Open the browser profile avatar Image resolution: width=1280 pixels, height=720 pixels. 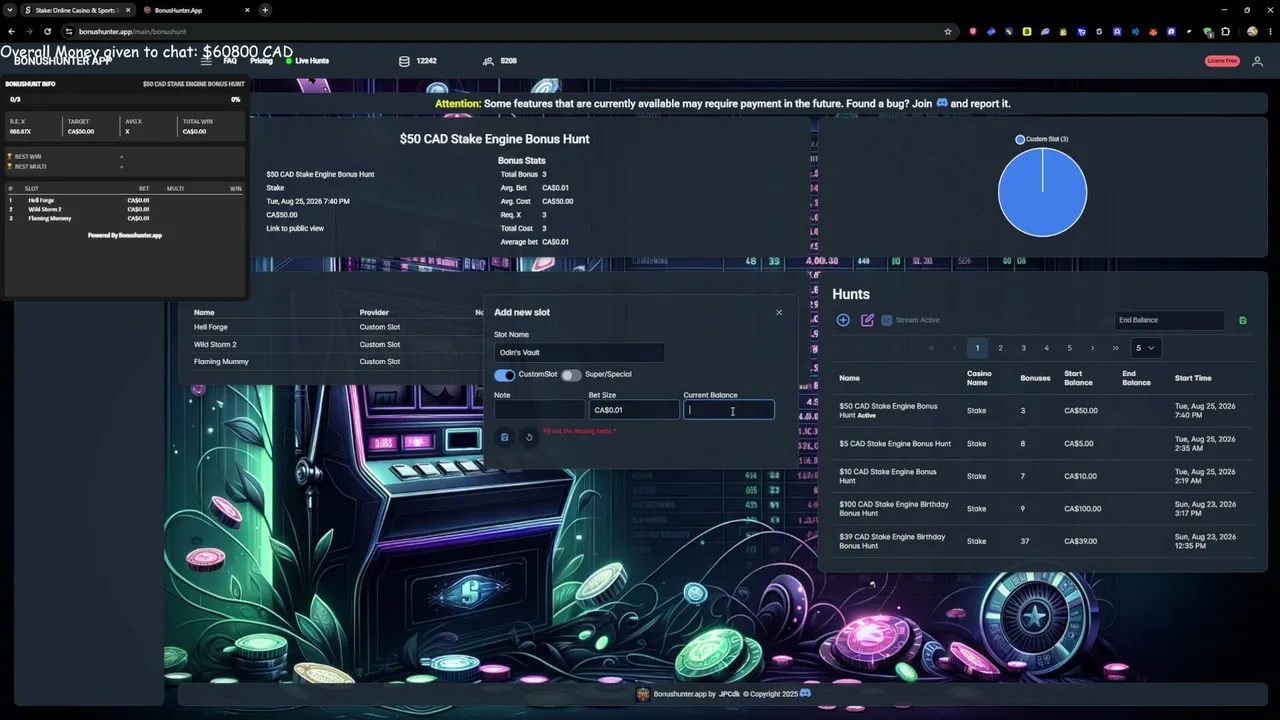[1252, 31]
